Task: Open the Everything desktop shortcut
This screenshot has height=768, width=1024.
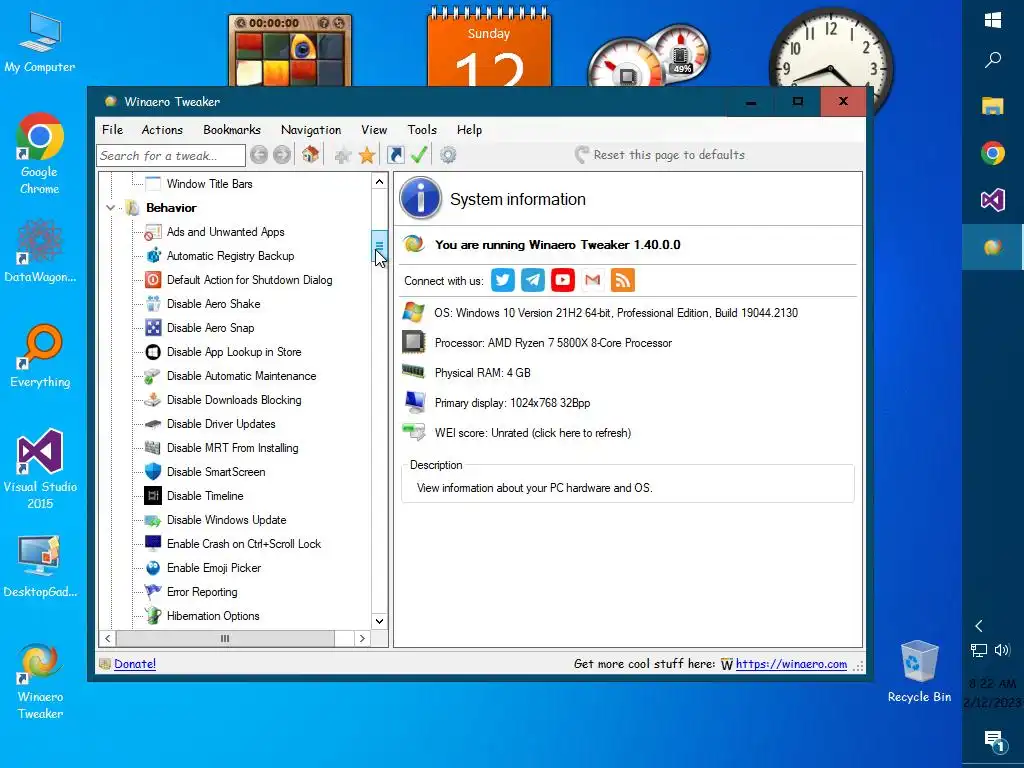Action: coord(40,356)
